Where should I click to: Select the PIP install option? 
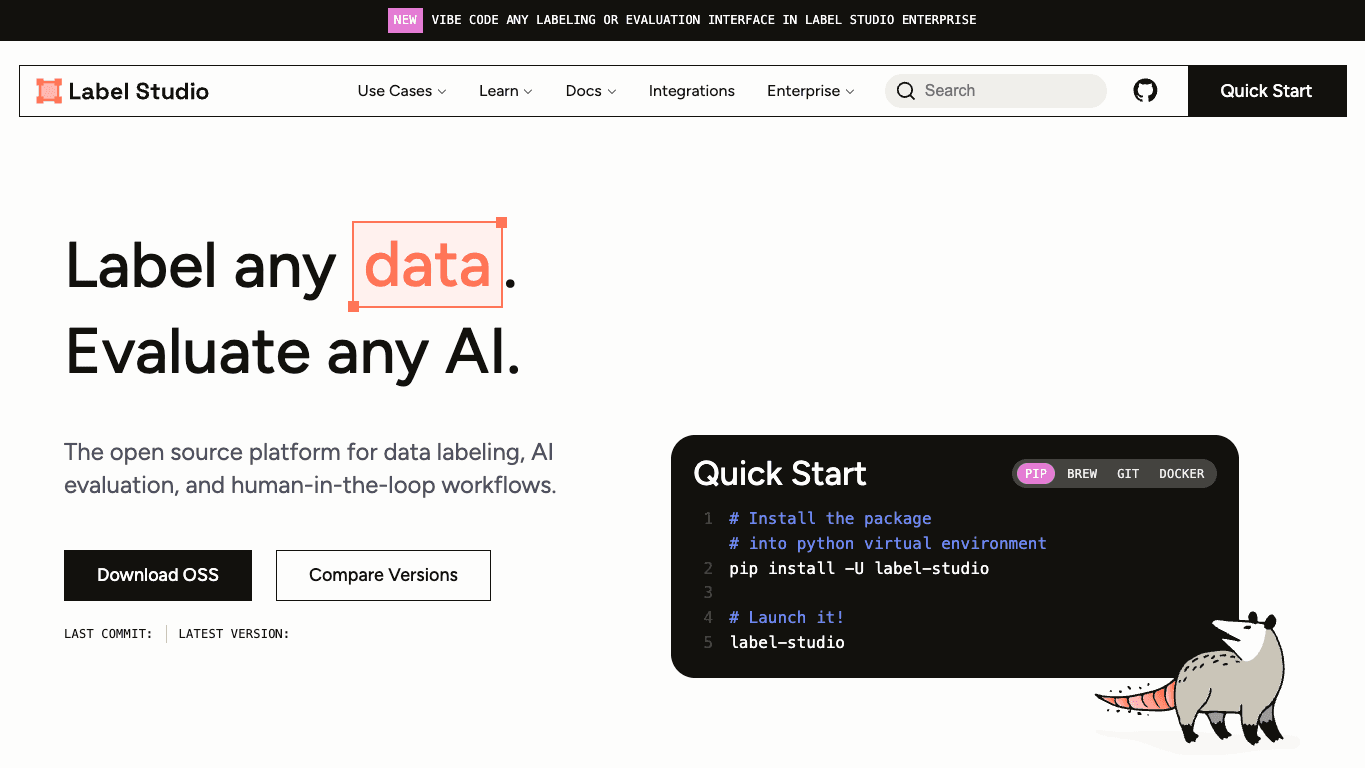pos(1036,474)
